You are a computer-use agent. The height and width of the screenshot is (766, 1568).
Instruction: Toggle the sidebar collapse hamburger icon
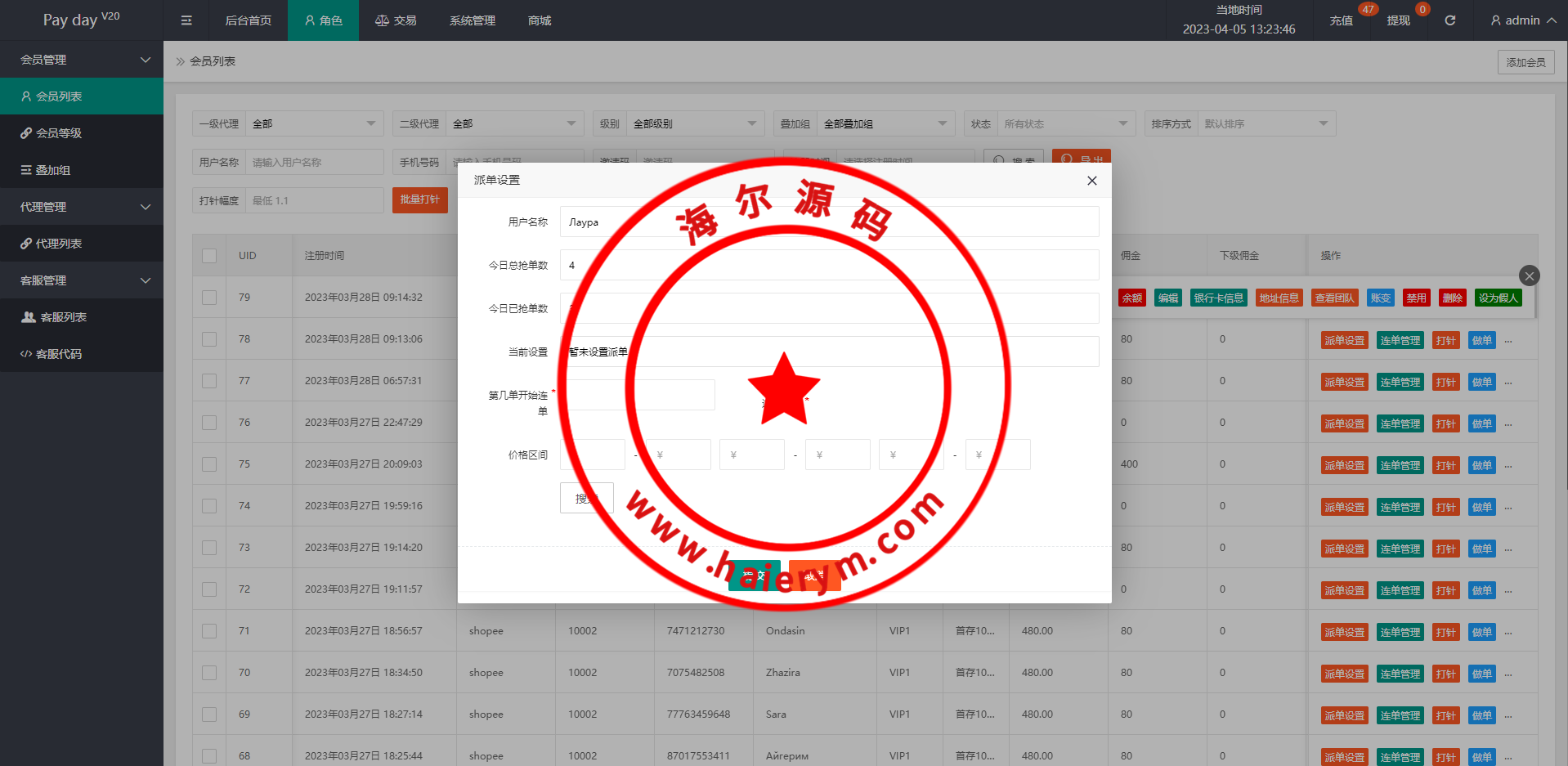point(186,20)
